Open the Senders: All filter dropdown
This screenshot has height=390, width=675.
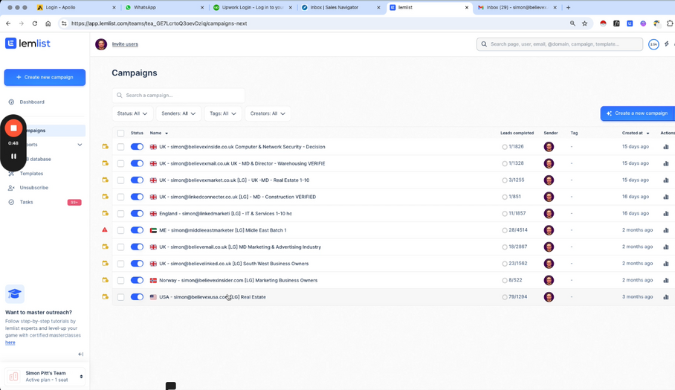click(178, 114)
